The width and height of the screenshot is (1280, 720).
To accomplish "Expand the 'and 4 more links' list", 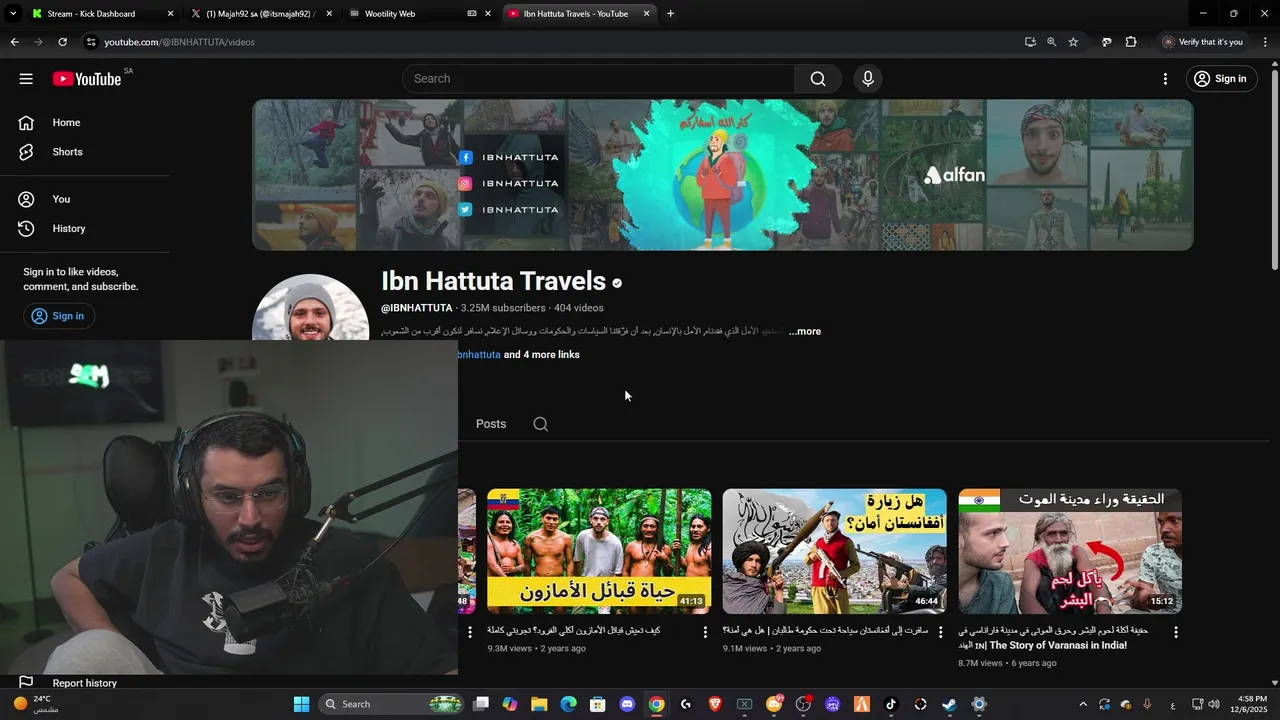I will 541,355.
